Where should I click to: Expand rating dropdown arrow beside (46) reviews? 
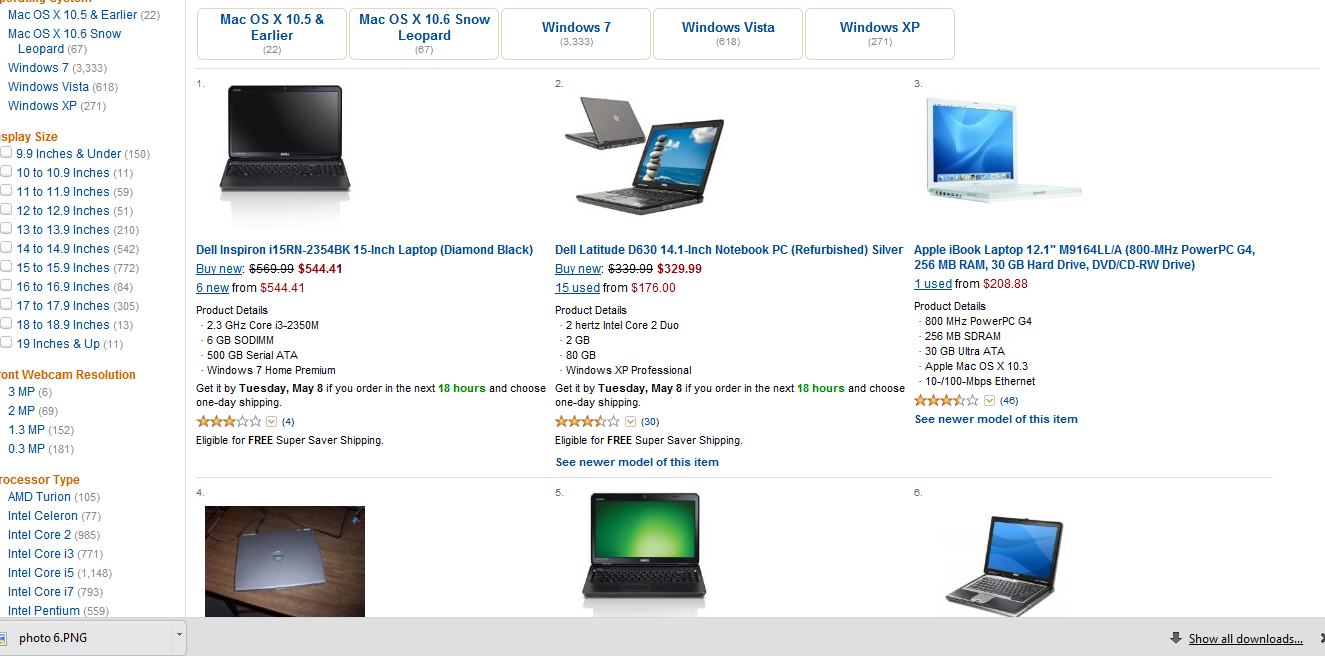(x=990, y=400)
